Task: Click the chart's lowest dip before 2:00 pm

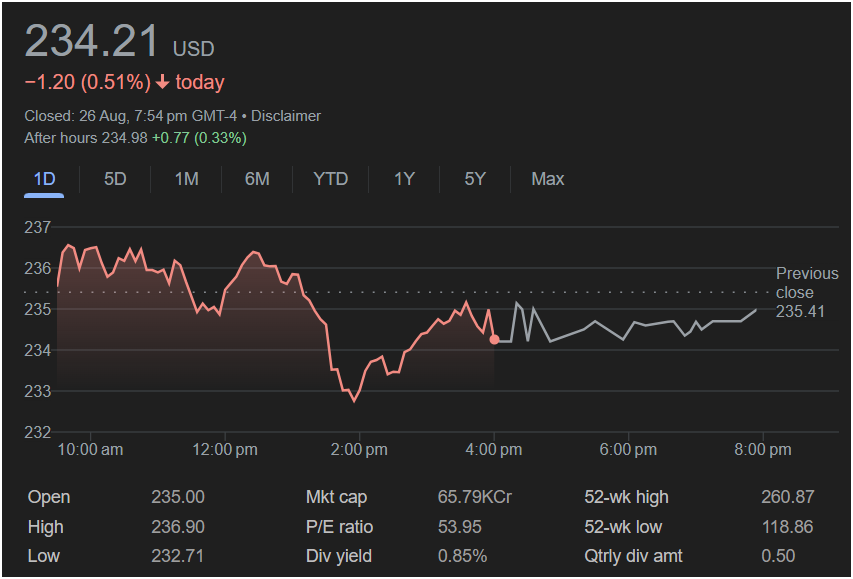Action: [353, 400]
